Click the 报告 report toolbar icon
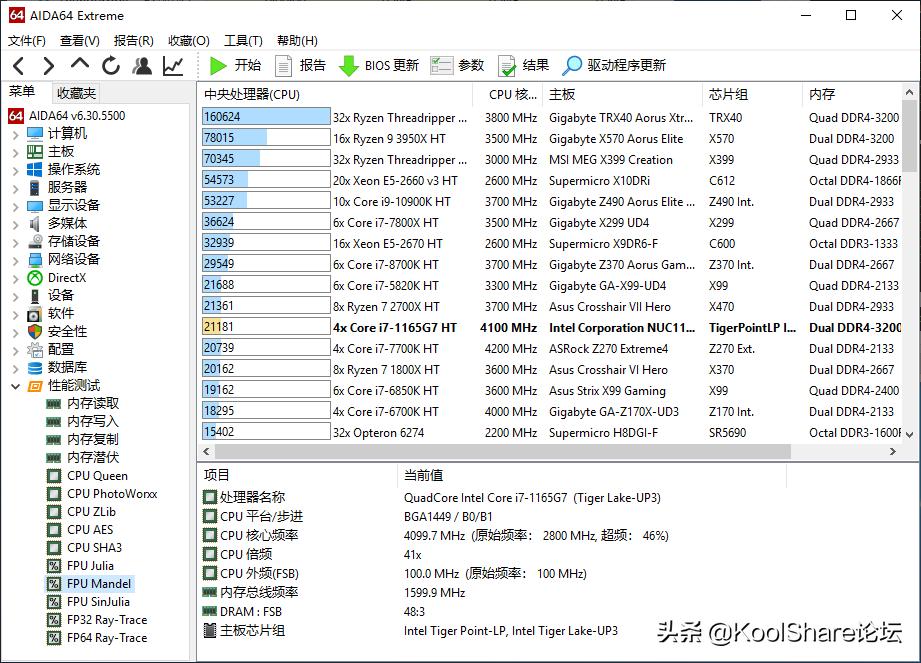 click(x=298, y=65)
